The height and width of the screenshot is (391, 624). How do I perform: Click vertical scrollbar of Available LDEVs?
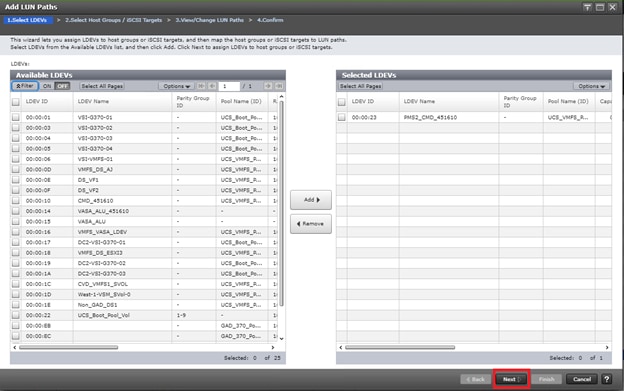281,203
